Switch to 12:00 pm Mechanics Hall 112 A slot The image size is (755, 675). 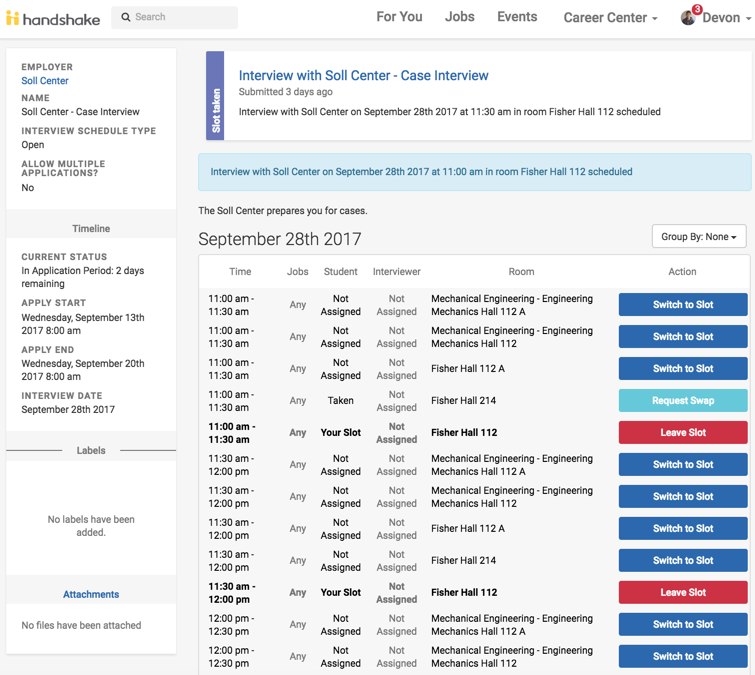[x=683, y=624]
